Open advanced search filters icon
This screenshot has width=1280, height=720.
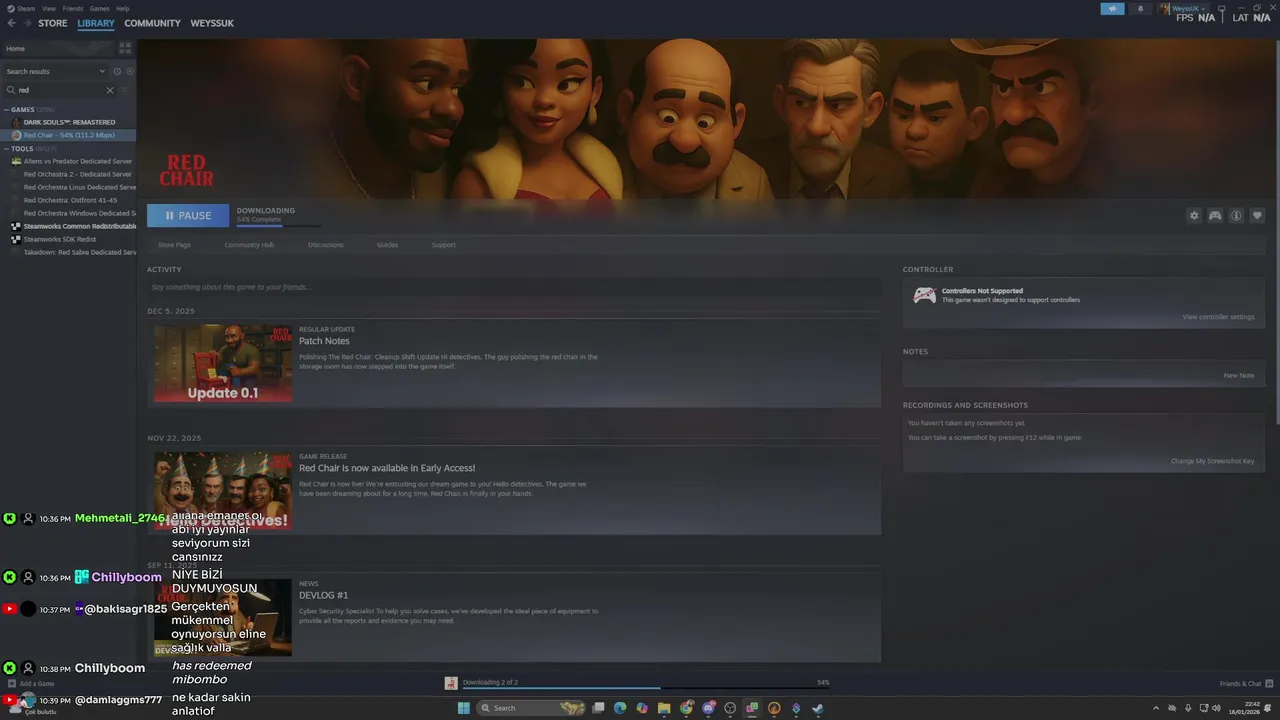click(126, 90)
